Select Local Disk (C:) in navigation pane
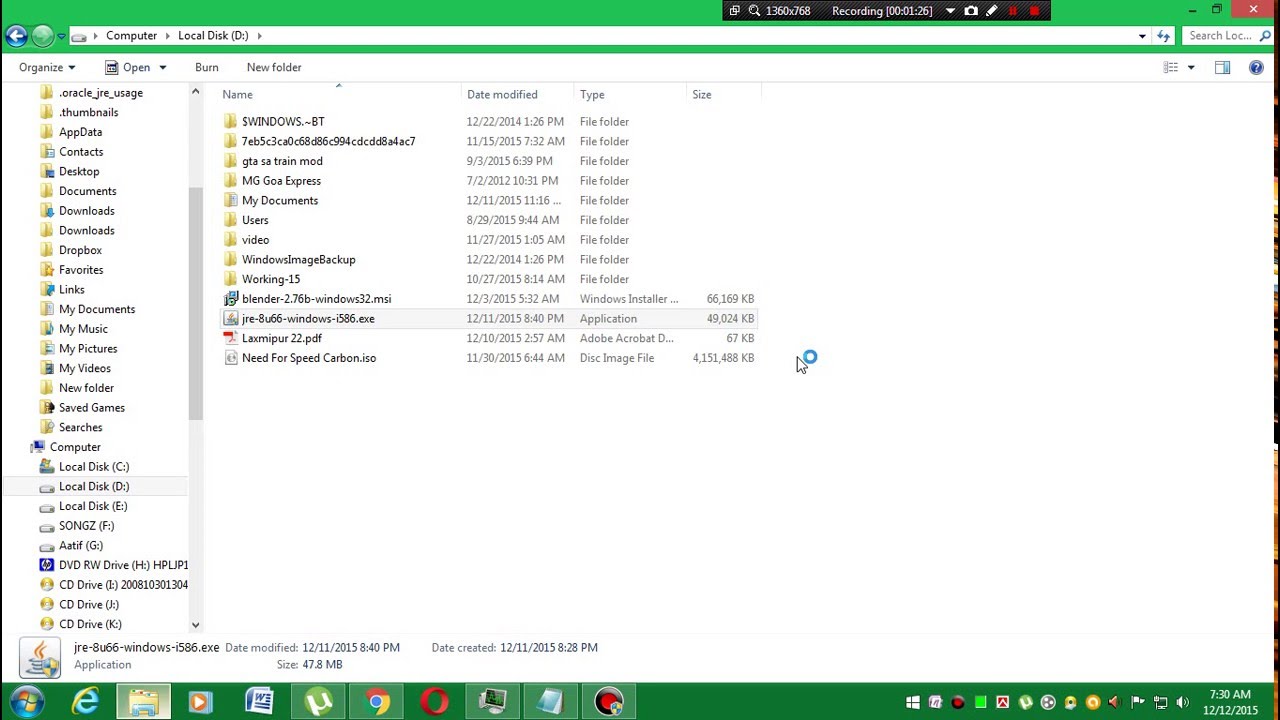 point(94,467)
